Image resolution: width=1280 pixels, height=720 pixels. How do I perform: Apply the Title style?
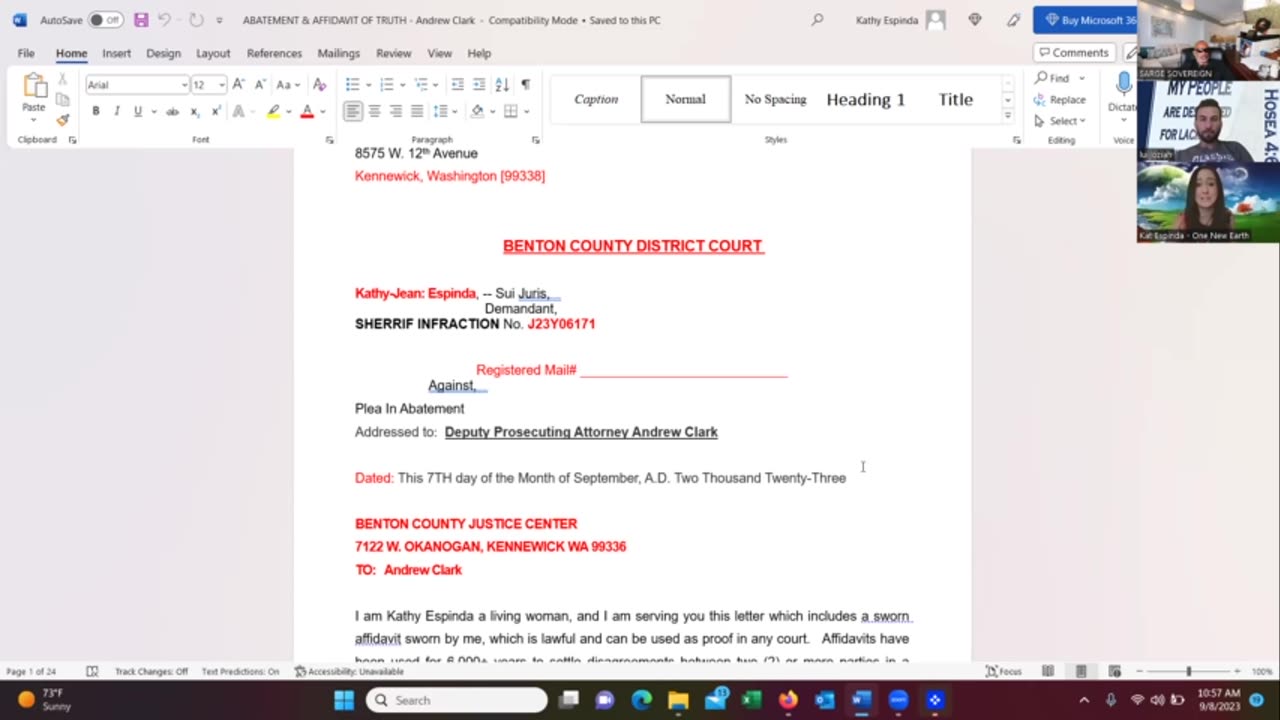(x=955, y=99)
